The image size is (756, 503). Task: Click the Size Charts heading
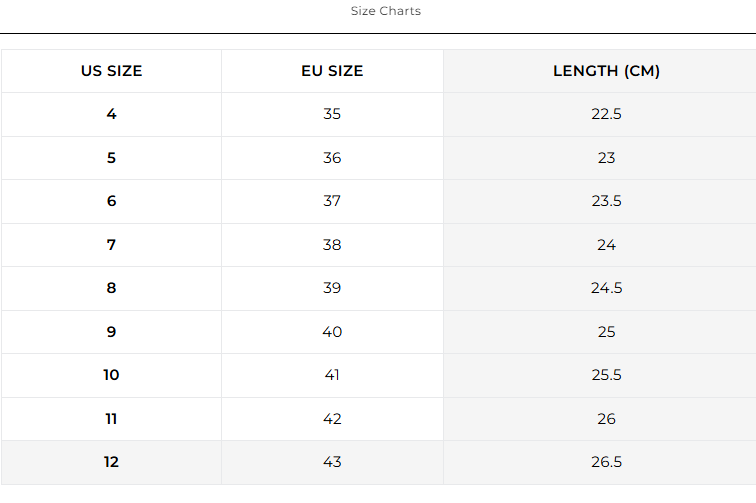click(385, 11)
